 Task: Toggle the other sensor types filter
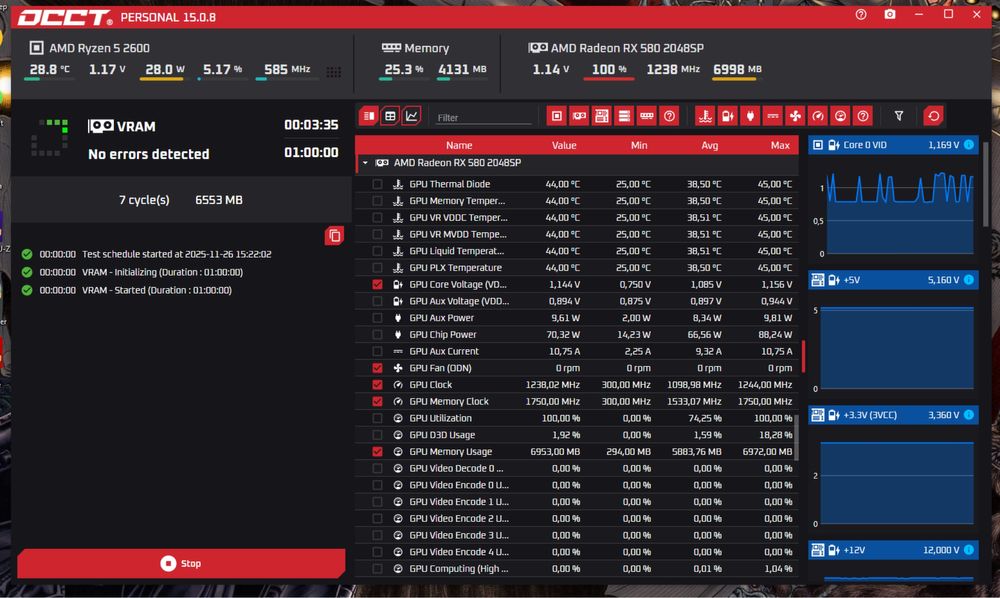pos(863,116)
